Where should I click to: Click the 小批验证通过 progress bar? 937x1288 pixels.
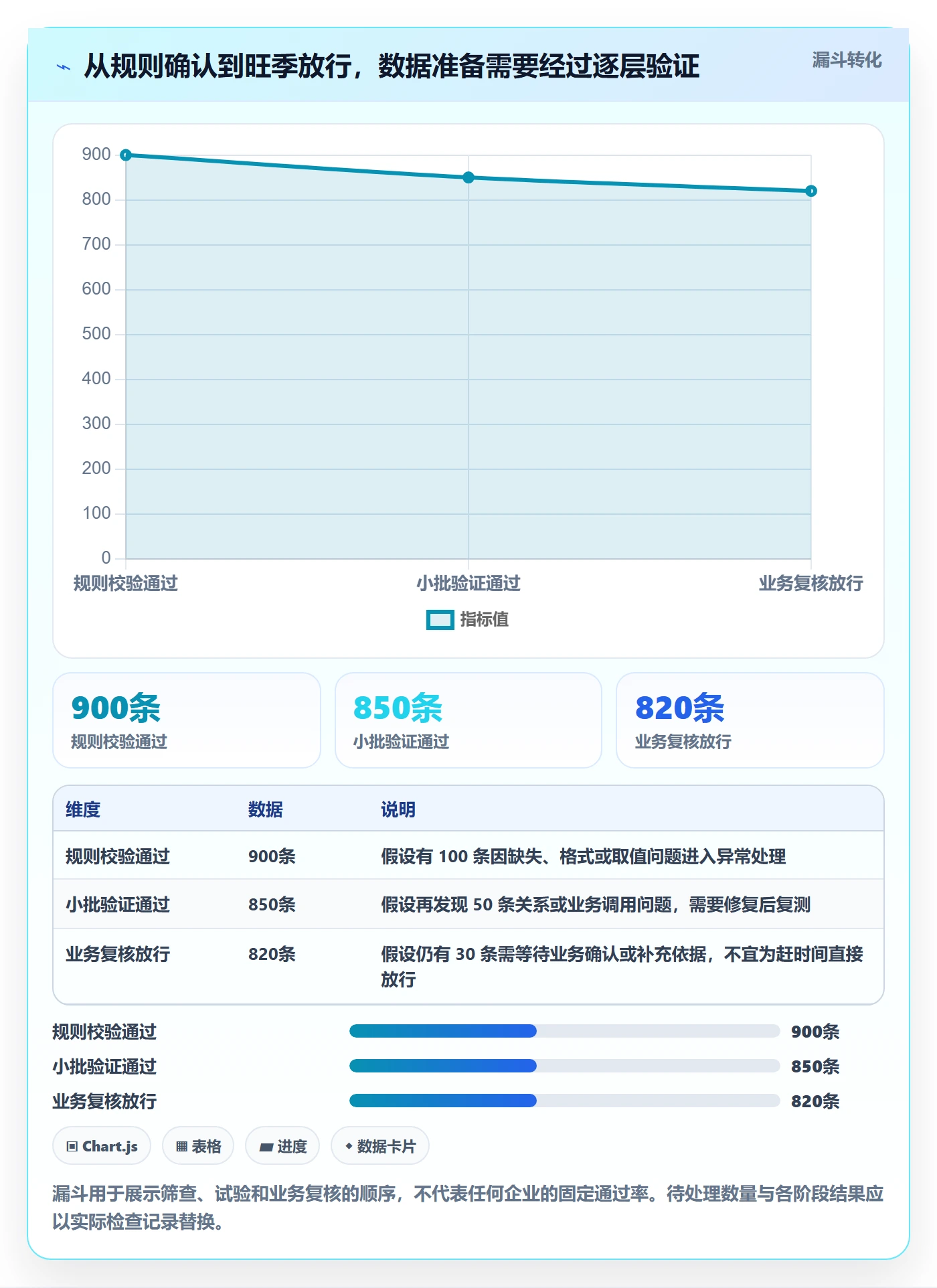[564, 1066]
